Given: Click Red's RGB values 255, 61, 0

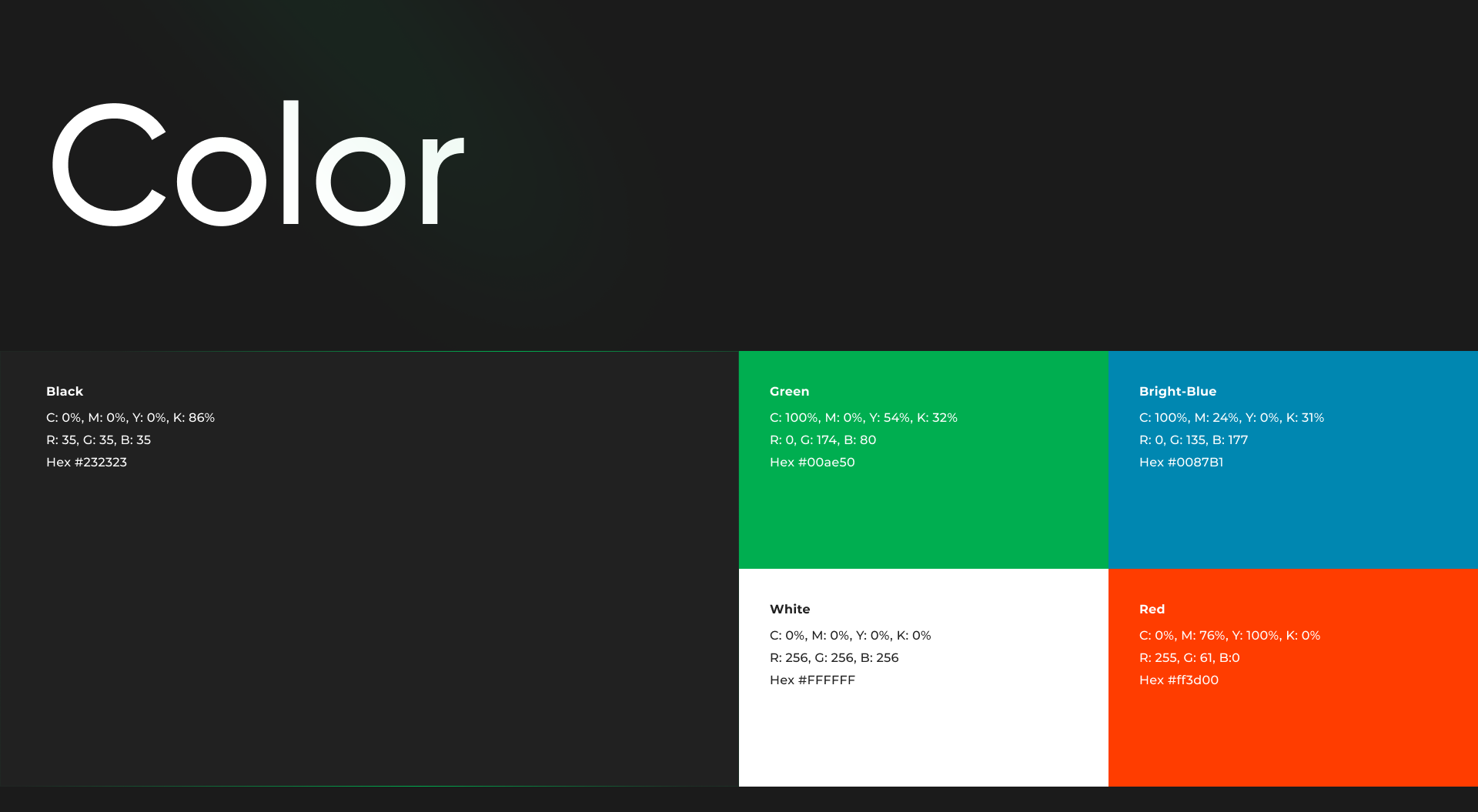Looking at the screenshot, I should (x=1189, y=657).
